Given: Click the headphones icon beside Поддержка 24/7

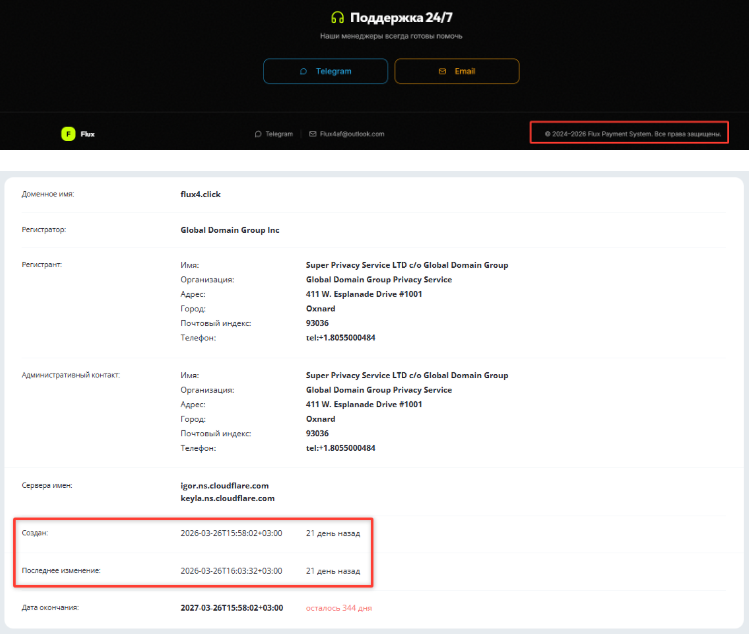Looking at the screenshot, I should pos(337,17).
